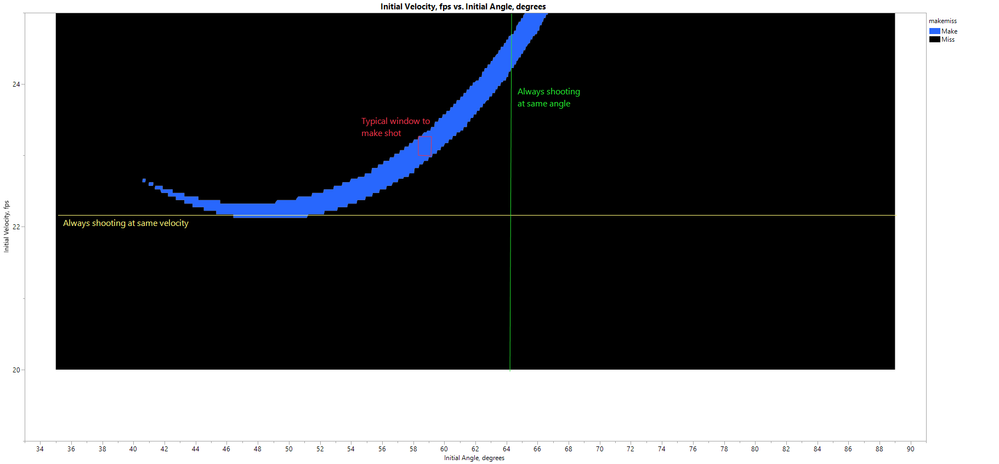Click the x-axis title 'Initial Angle, degrees'

[475, 457]
